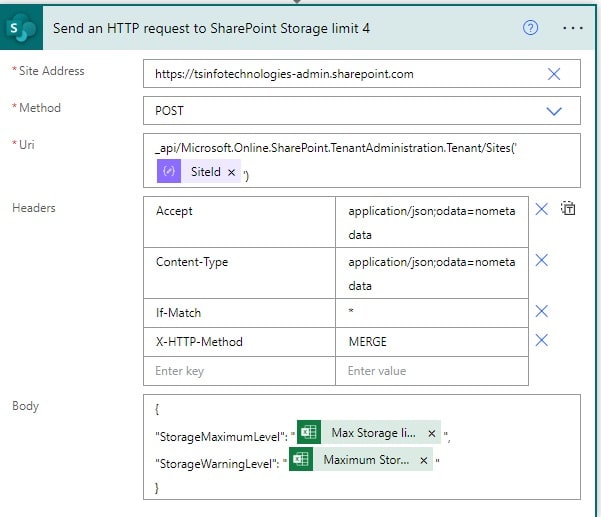Click the If-Match asterisk value cell
The width and height of the screenshot is (601, 517).
coord(432,313)
